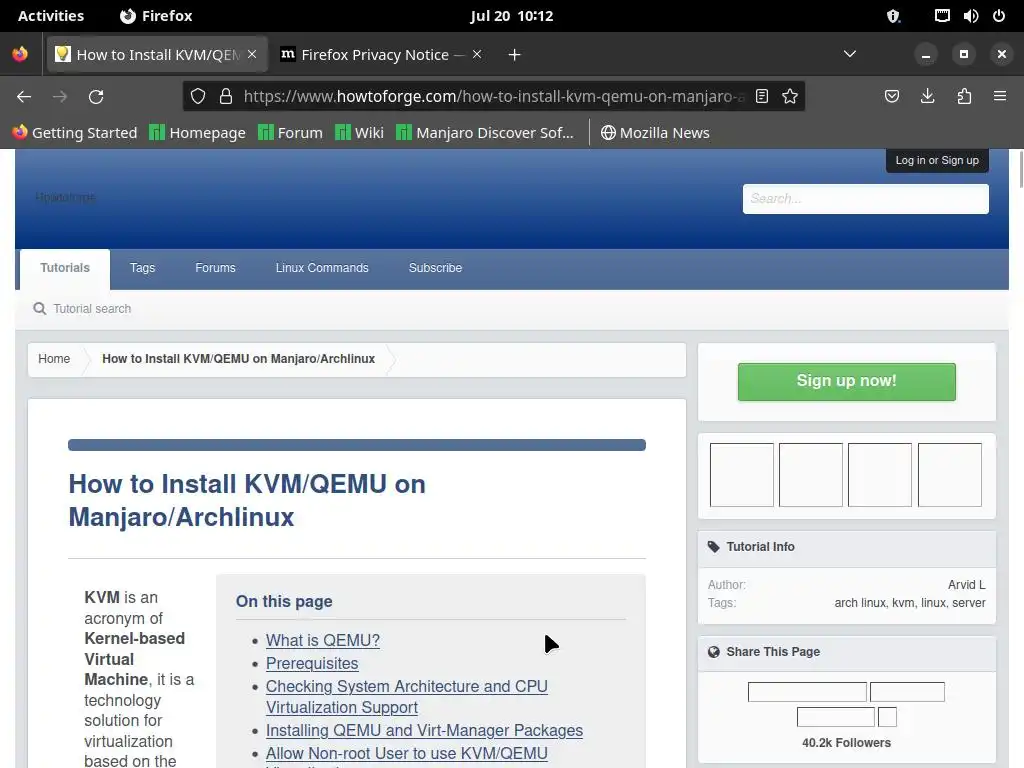The height and width of the screenshot is (768, 1024).
Task: Click the What is QEMU? link
Action: point(323,641)
